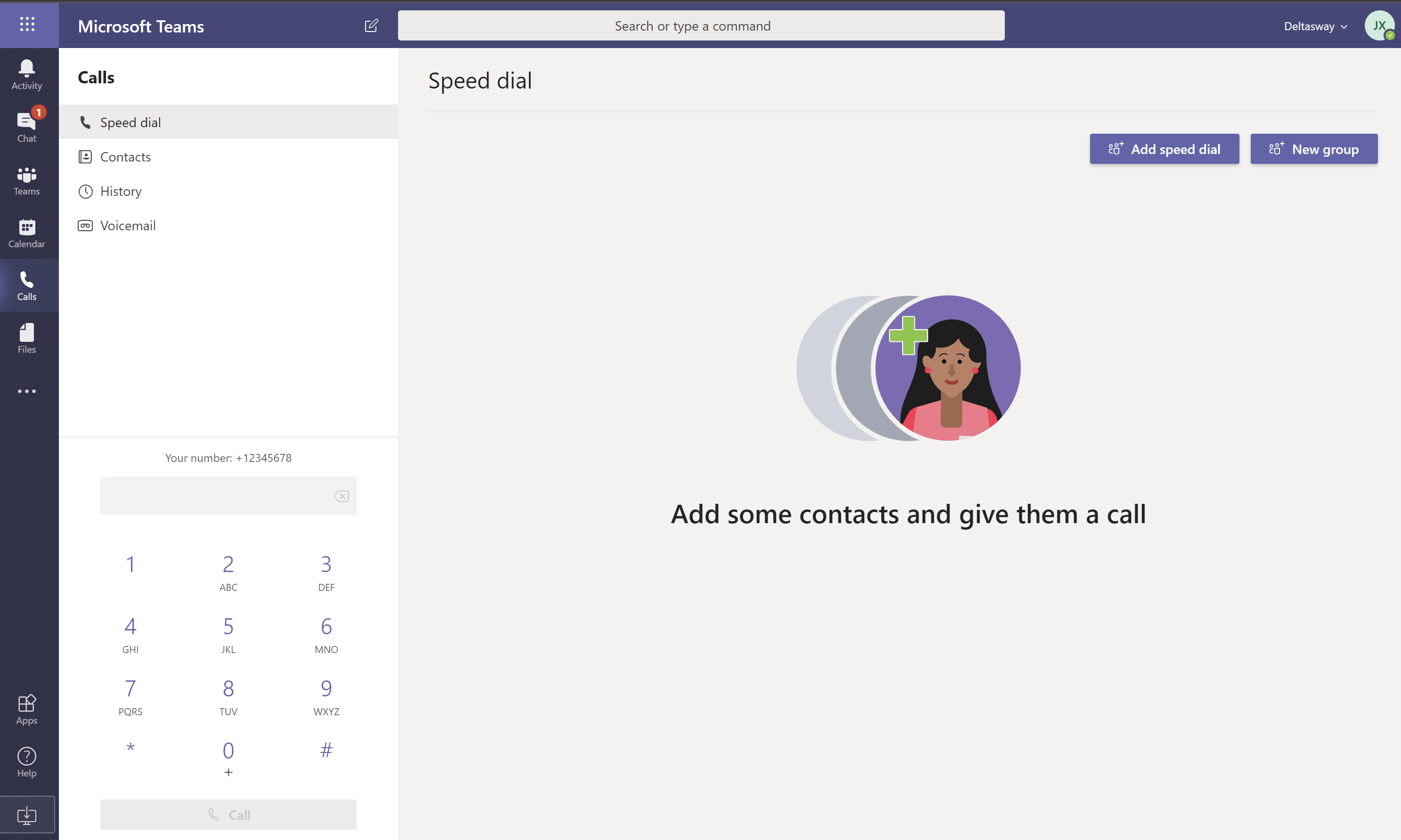Clear the dialed number with the backspace icon
This screenshot has height=840, width=1401.
342,495
